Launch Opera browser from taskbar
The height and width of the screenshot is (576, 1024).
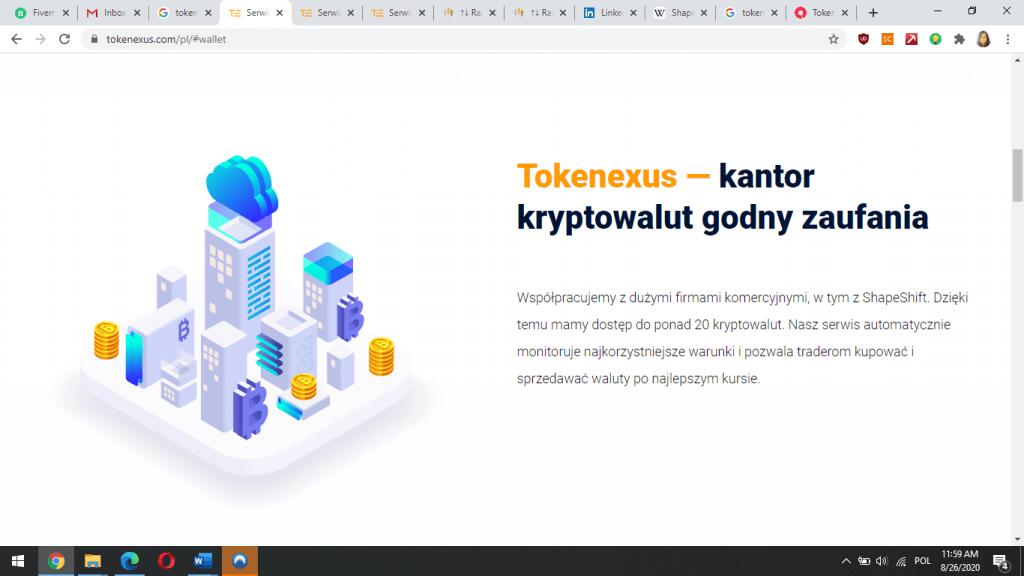point(166,561)
